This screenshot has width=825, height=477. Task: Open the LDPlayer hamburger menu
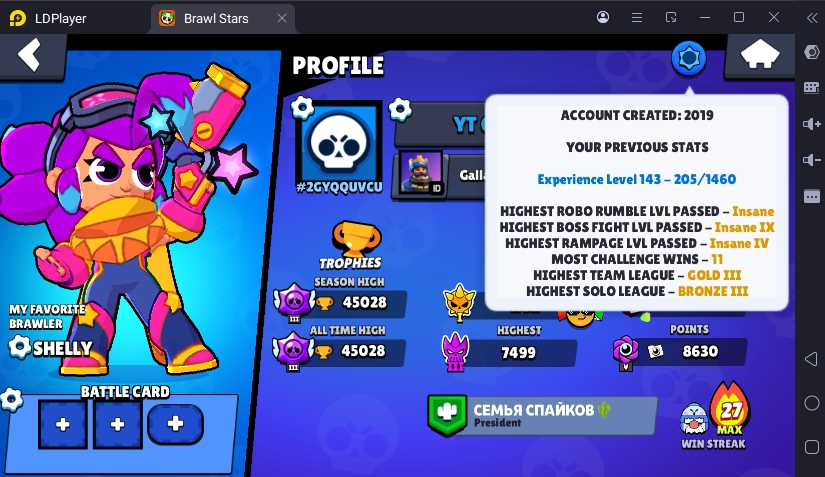click(637, 18)
